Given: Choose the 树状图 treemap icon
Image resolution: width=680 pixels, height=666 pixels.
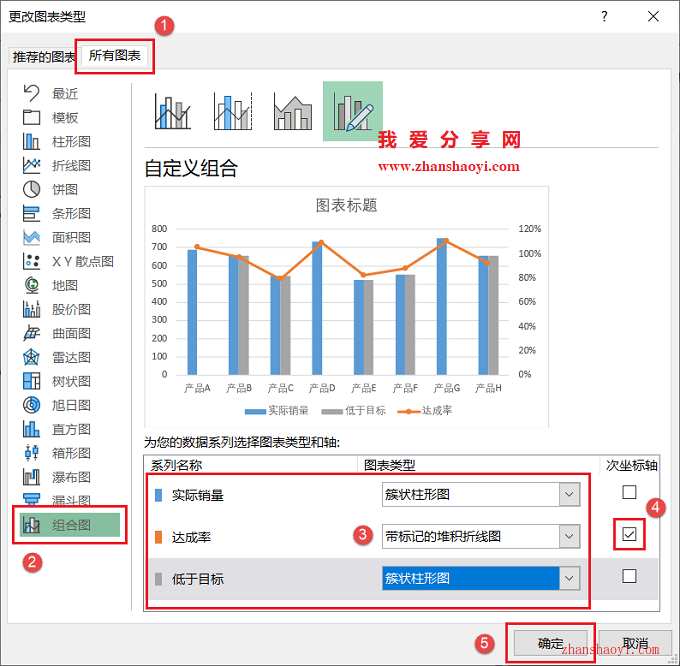Looking at the screenshot, I should click(31, 381).
